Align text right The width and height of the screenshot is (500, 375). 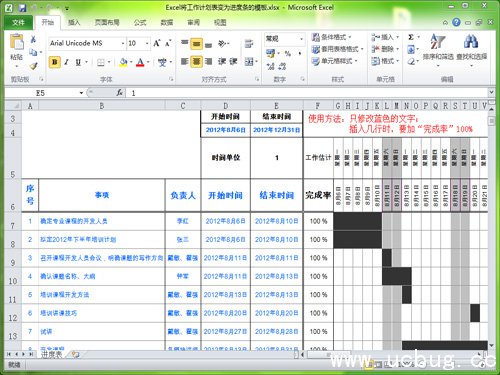[208, 62]
